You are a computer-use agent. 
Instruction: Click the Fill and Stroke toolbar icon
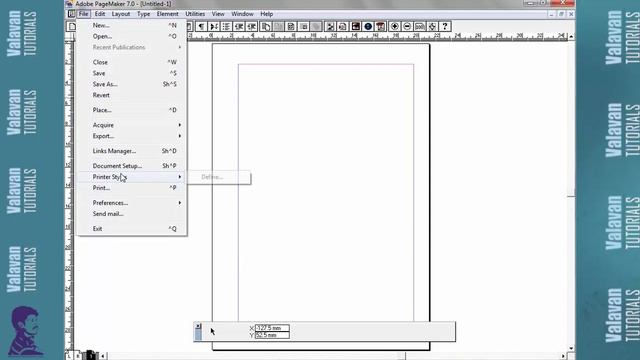[291, 27]
